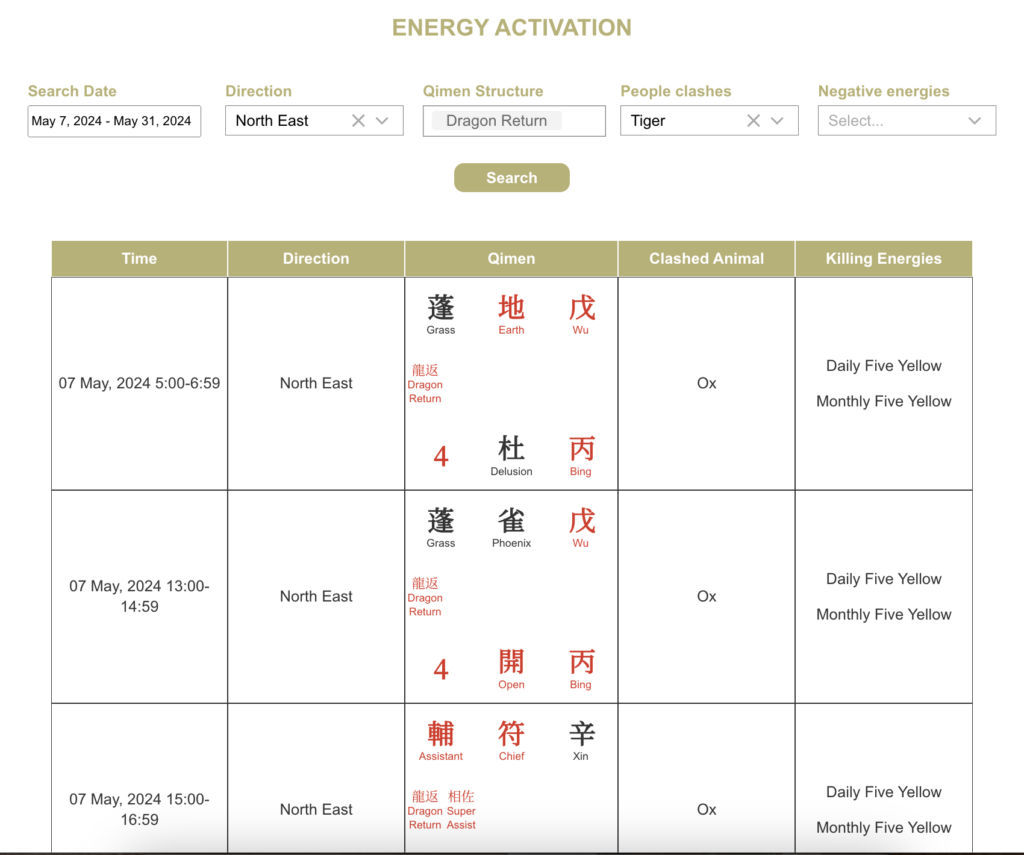Clear the North East direction selection
Image resolution: width=1024 pixels, height=855 pixels.
[358, 121]
